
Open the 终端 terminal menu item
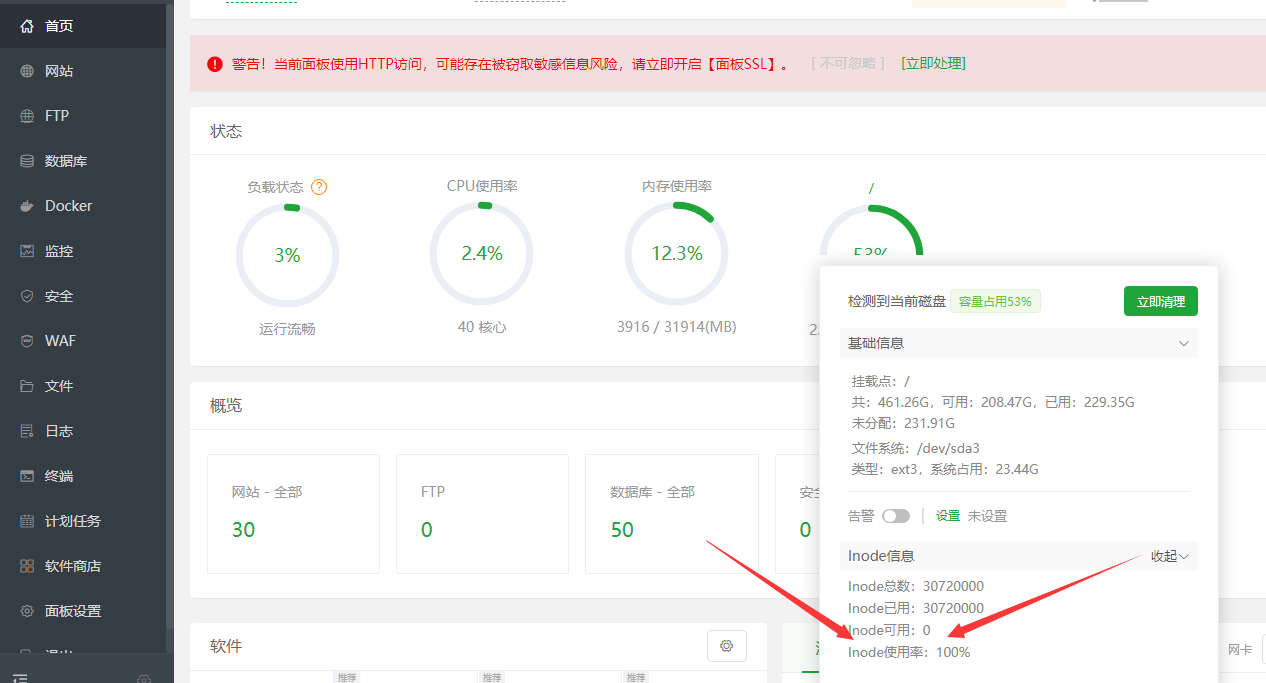pos(83,476)
